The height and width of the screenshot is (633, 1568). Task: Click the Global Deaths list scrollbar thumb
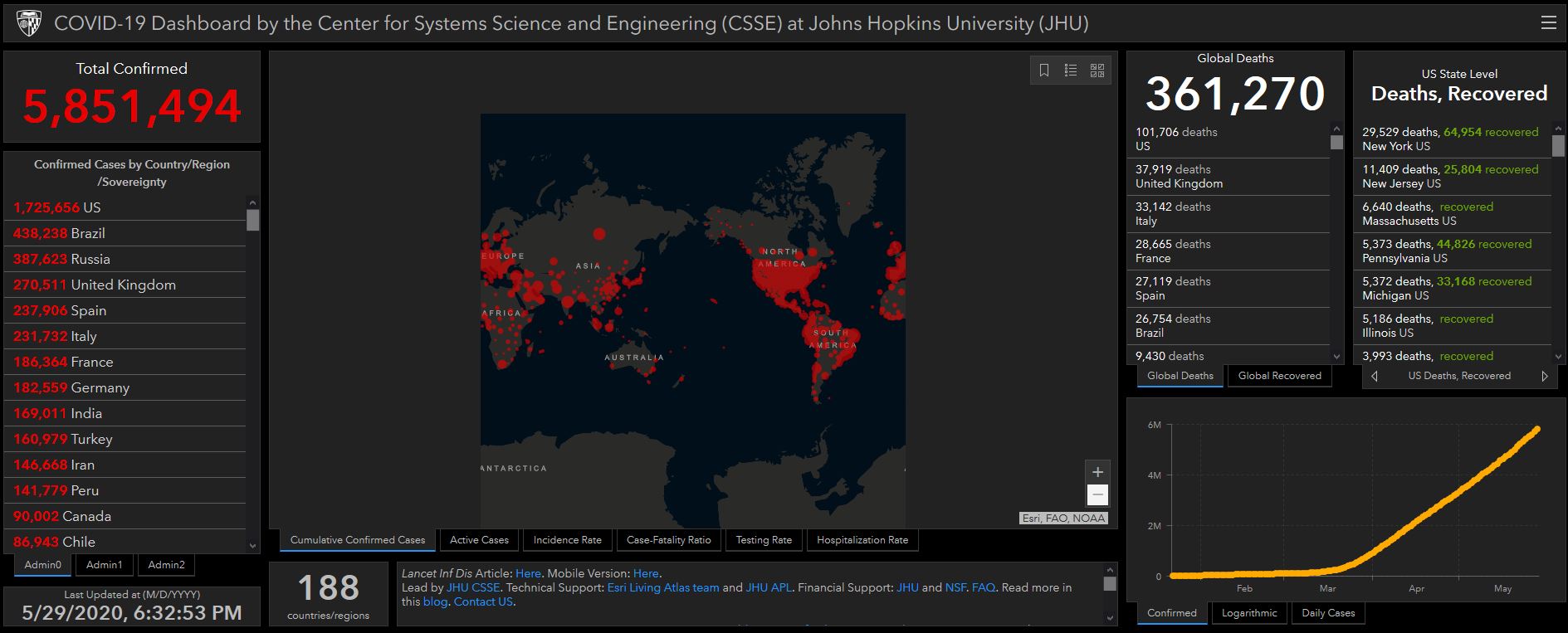coord(1336,142)
